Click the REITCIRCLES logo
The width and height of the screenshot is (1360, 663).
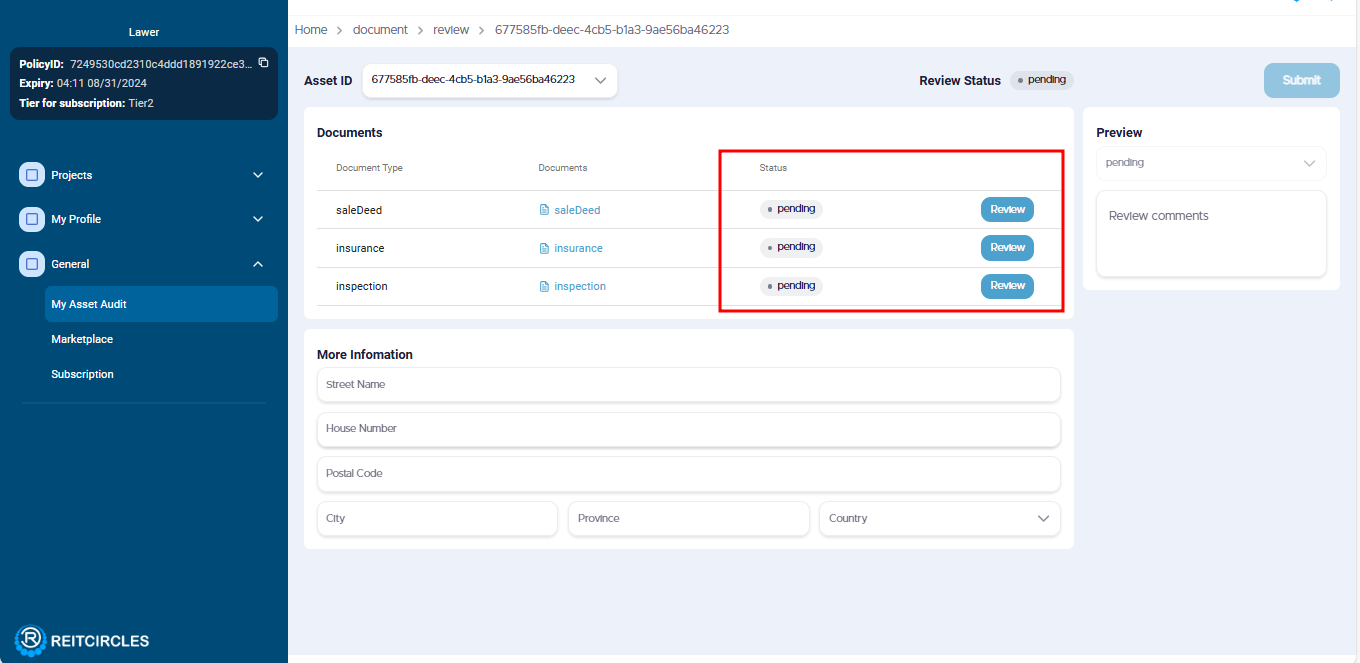pyautogui.click(x=82, y=640)
